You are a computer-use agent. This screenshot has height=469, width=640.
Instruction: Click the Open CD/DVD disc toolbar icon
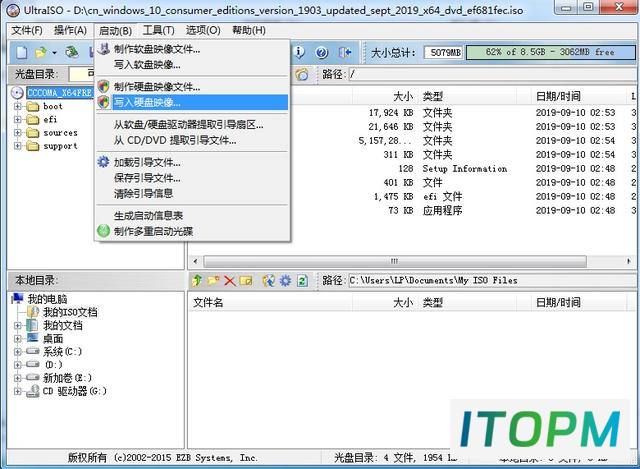pyautogui.click(x=72, y=52)
